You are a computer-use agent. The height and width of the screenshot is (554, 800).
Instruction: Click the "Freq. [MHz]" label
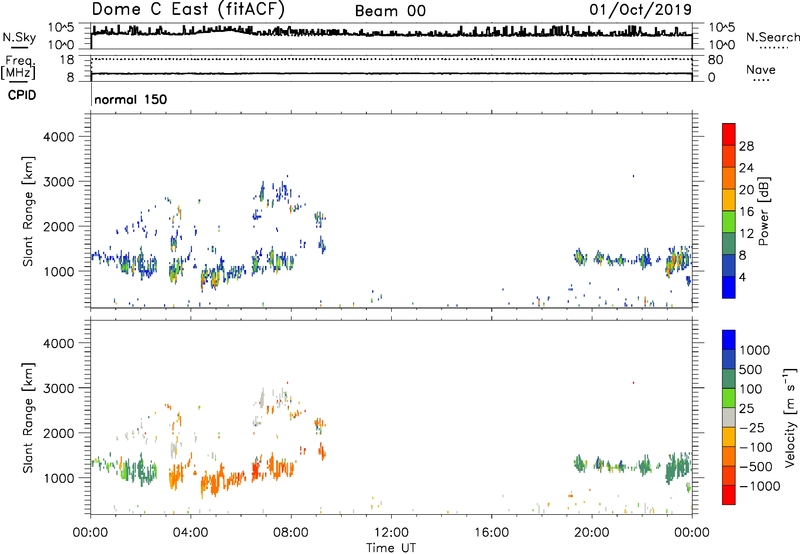pyautogui.click(x=18, y=68)
